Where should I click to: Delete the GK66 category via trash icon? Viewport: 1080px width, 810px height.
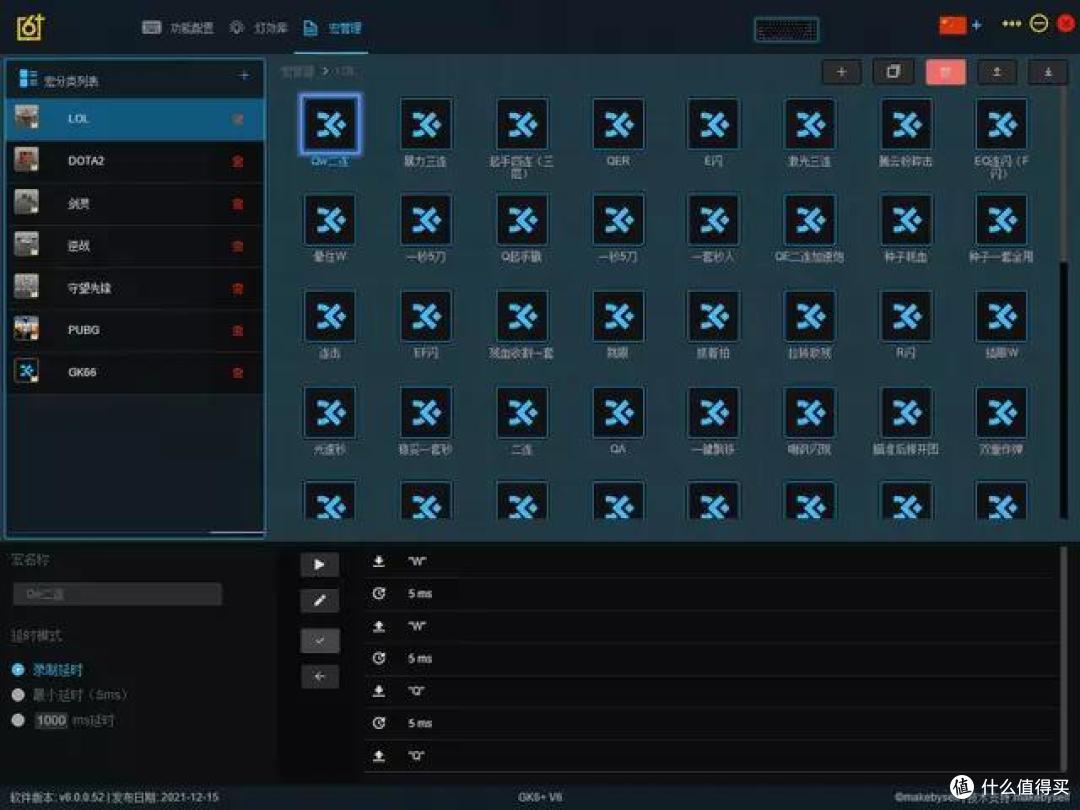(238, 373)
